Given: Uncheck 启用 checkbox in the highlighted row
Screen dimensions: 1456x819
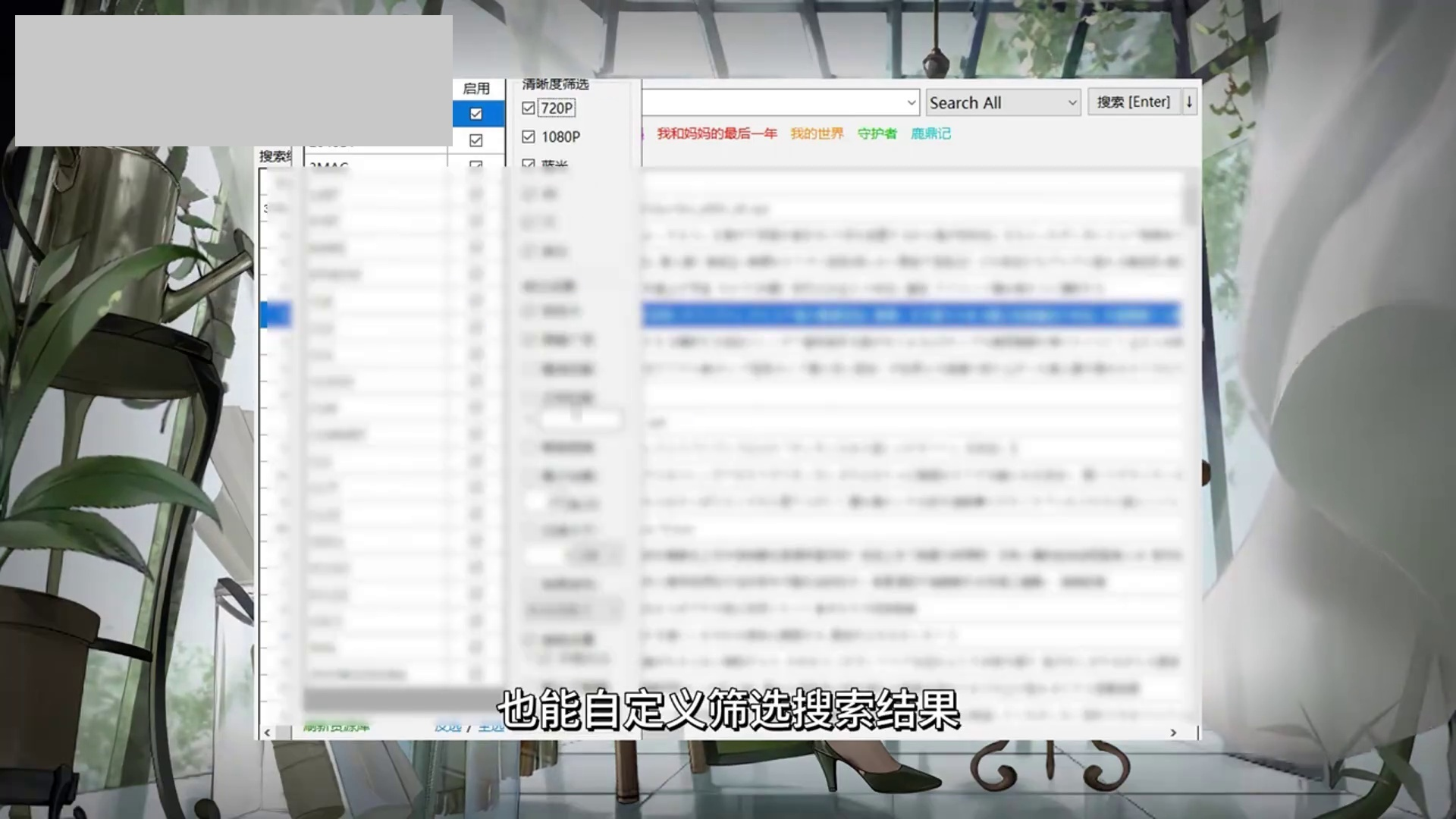Looking at the screenshot, I should click(476, 115).
